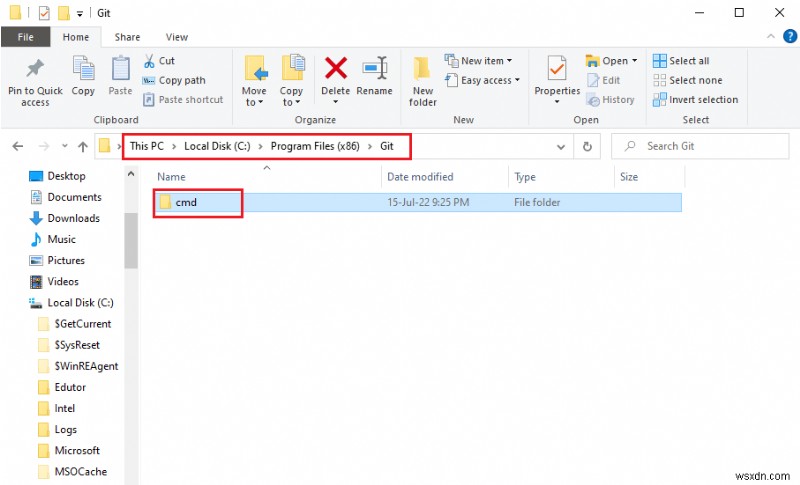Show file History
Screen dimensions: 800x485
click(x=610, y=99)
